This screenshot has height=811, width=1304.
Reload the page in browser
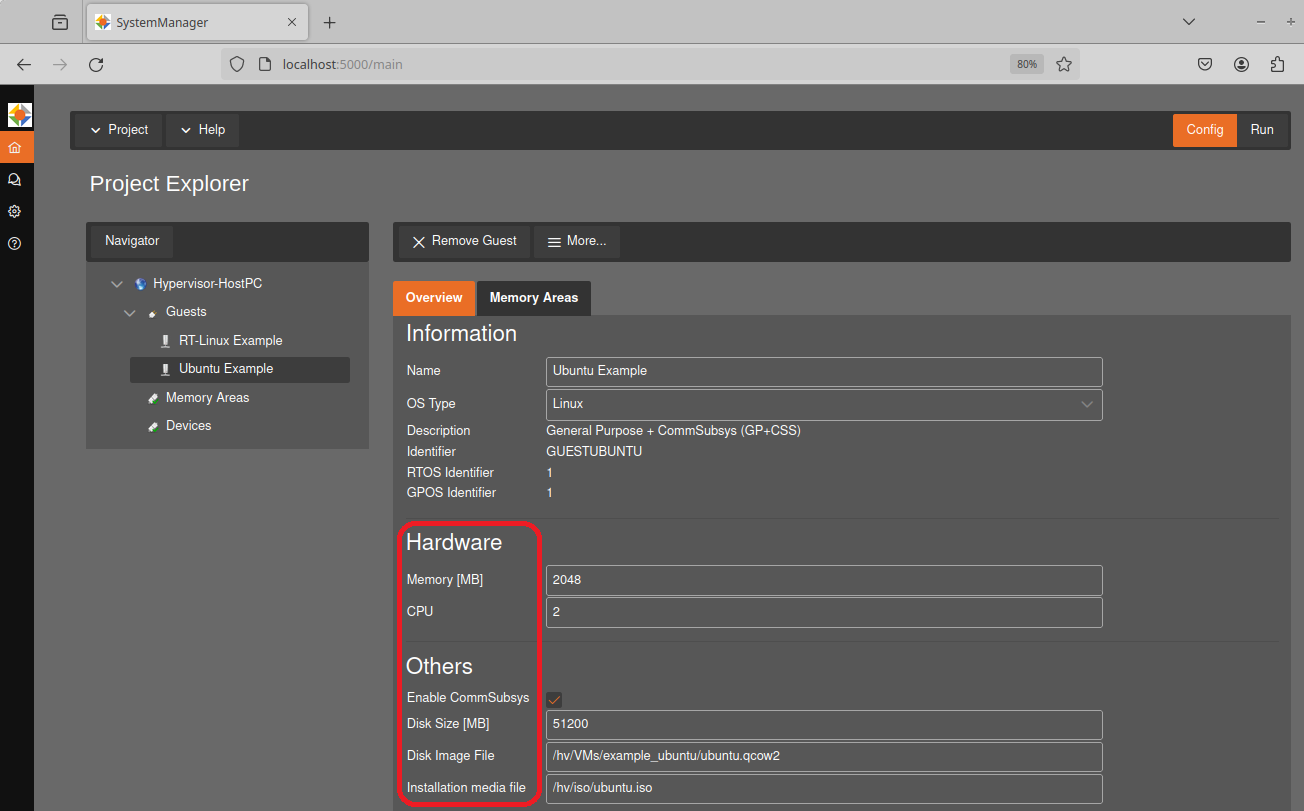96,64
